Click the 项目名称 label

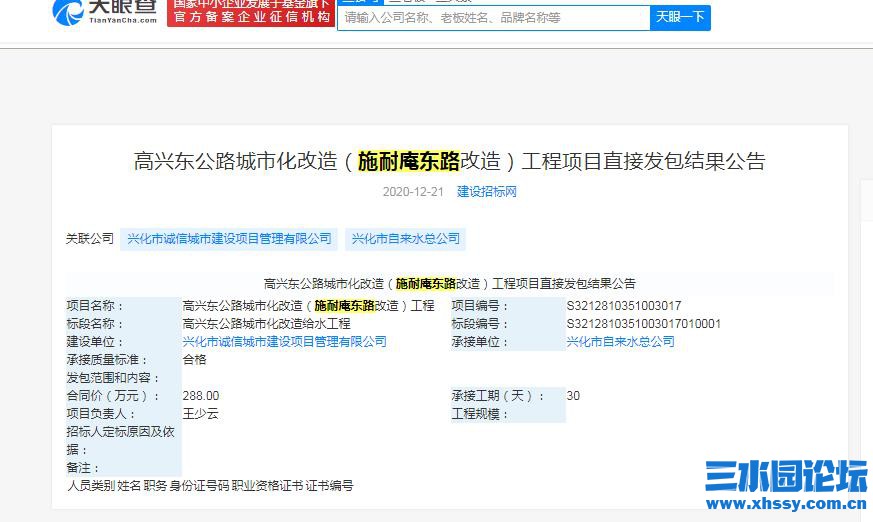tap(95, 306)
